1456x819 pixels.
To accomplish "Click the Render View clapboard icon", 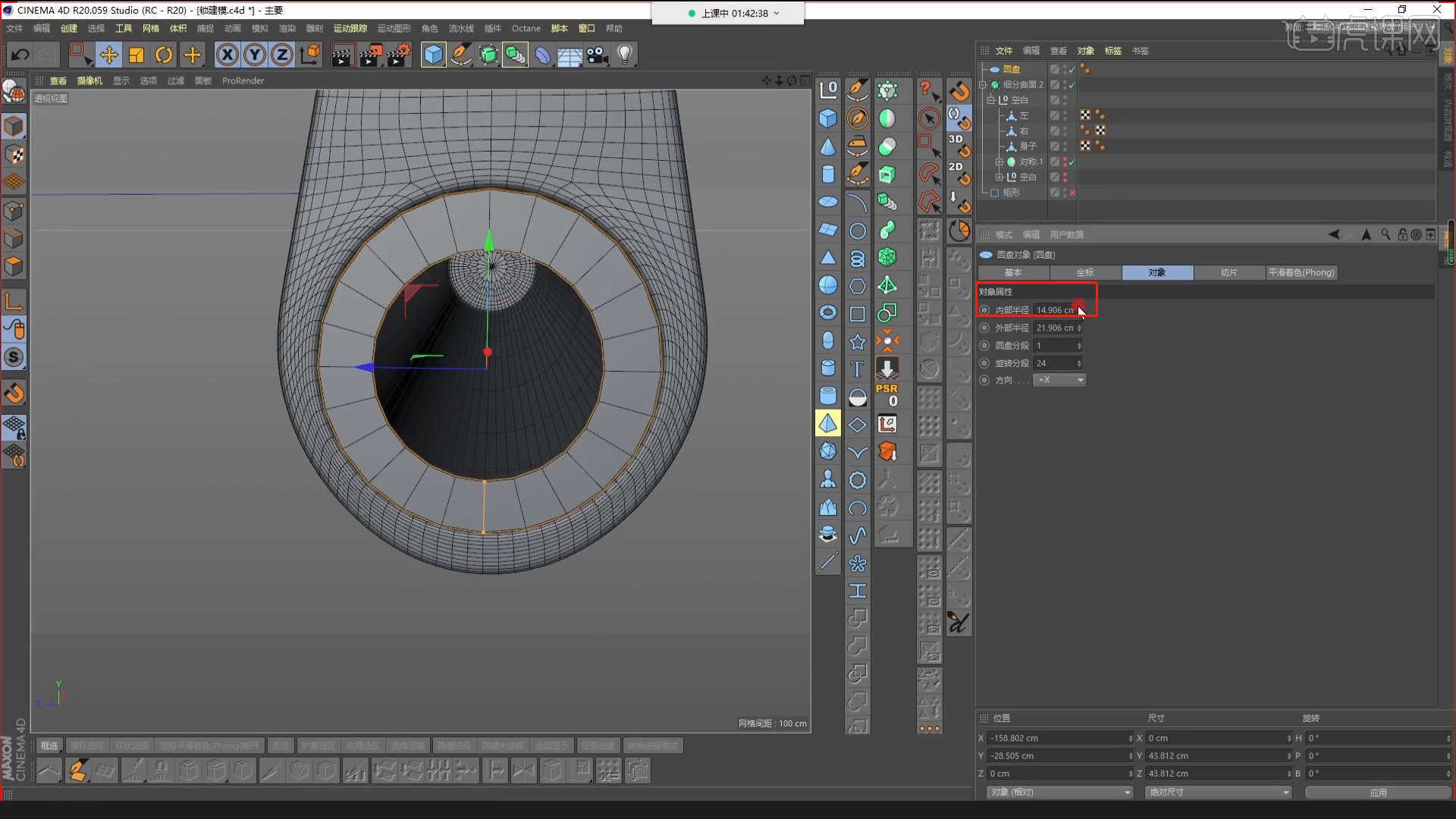I will coord(342,55).
